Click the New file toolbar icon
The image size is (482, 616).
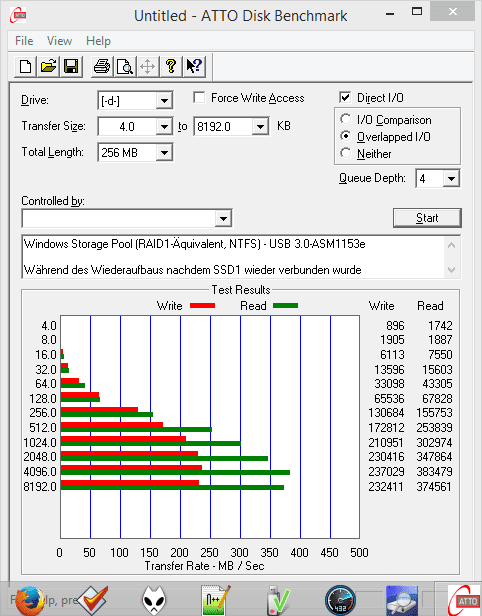(x=26, y=66)
